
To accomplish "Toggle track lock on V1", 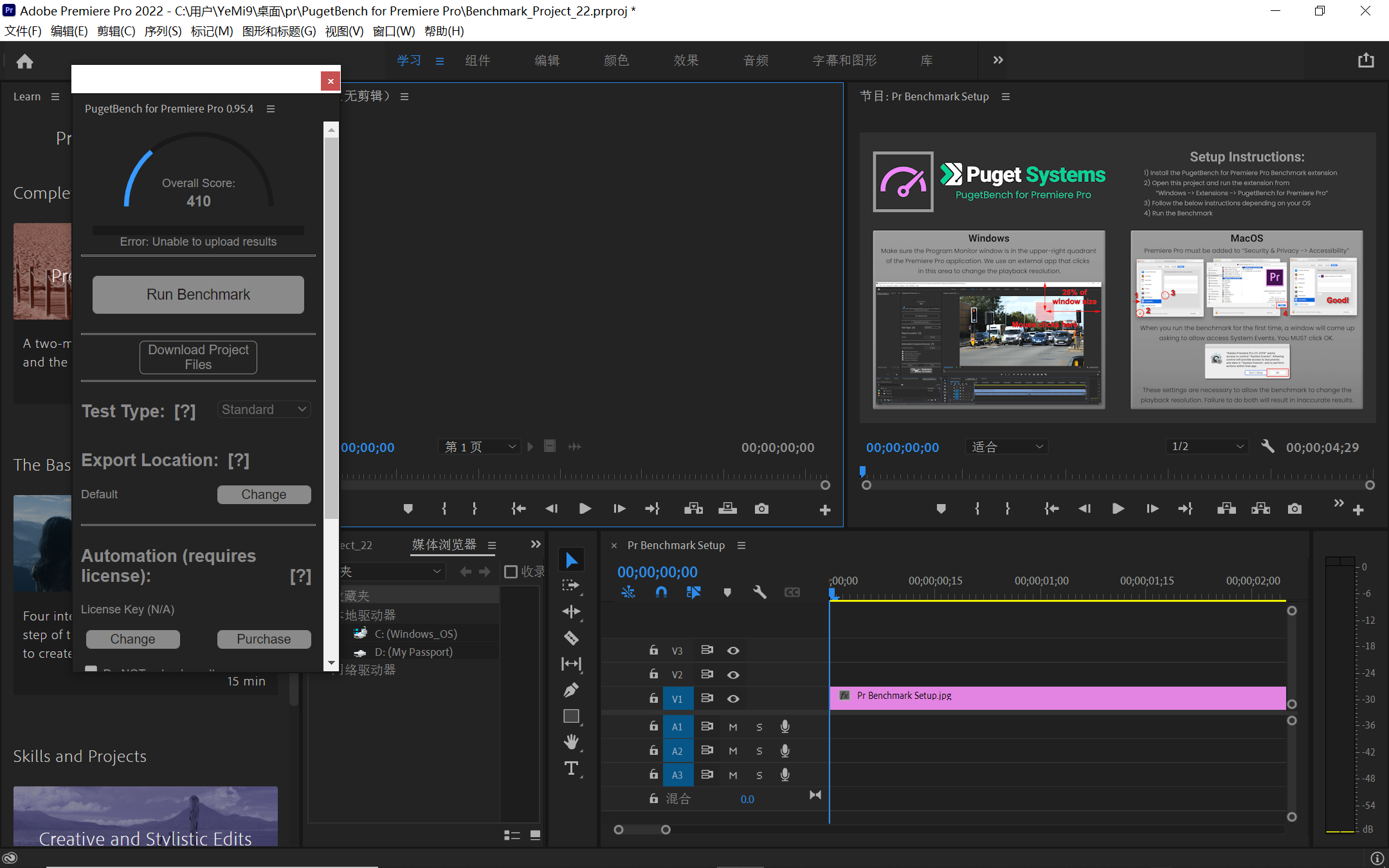I will 653,698.
